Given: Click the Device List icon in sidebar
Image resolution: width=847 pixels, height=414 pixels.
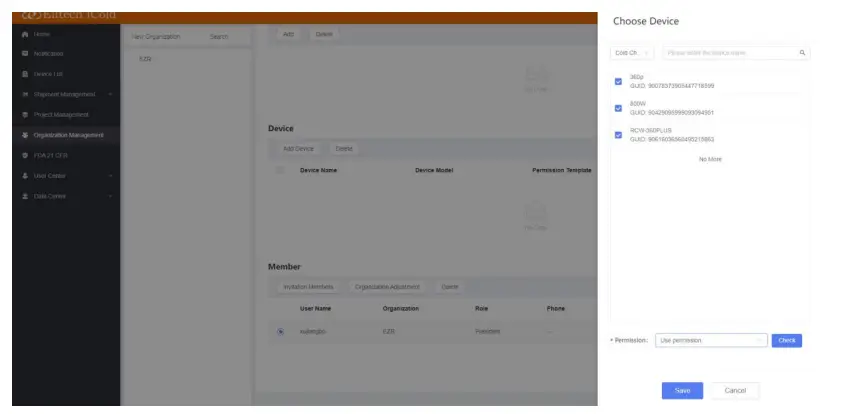Looking at the screenshot, I should pos(24,74).
